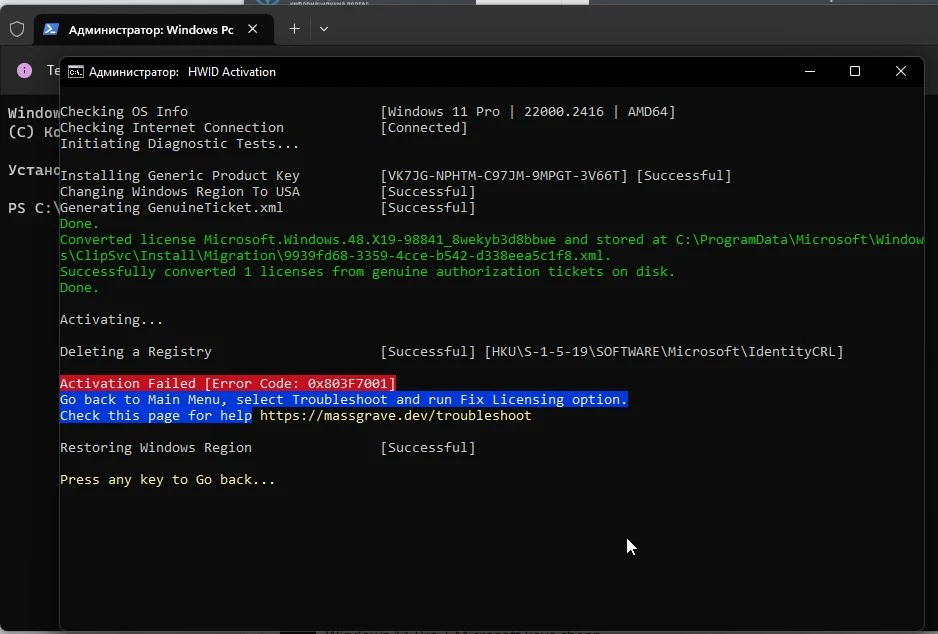938x634 pixels.
Task: Click the 'Deleting a Registry' line
Action: pyautogui.click(x=136, y=351)
